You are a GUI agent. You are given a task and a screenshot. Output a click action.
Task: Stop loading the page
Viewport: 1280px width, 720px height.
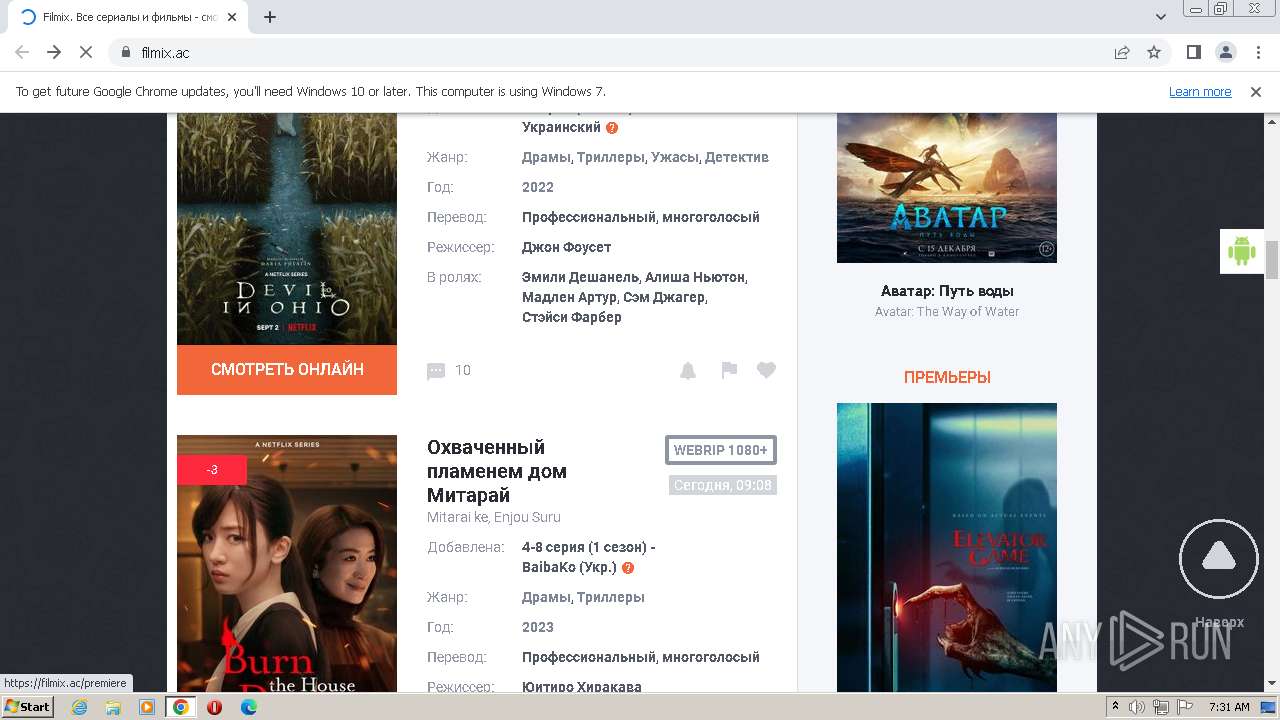[86, 52]
